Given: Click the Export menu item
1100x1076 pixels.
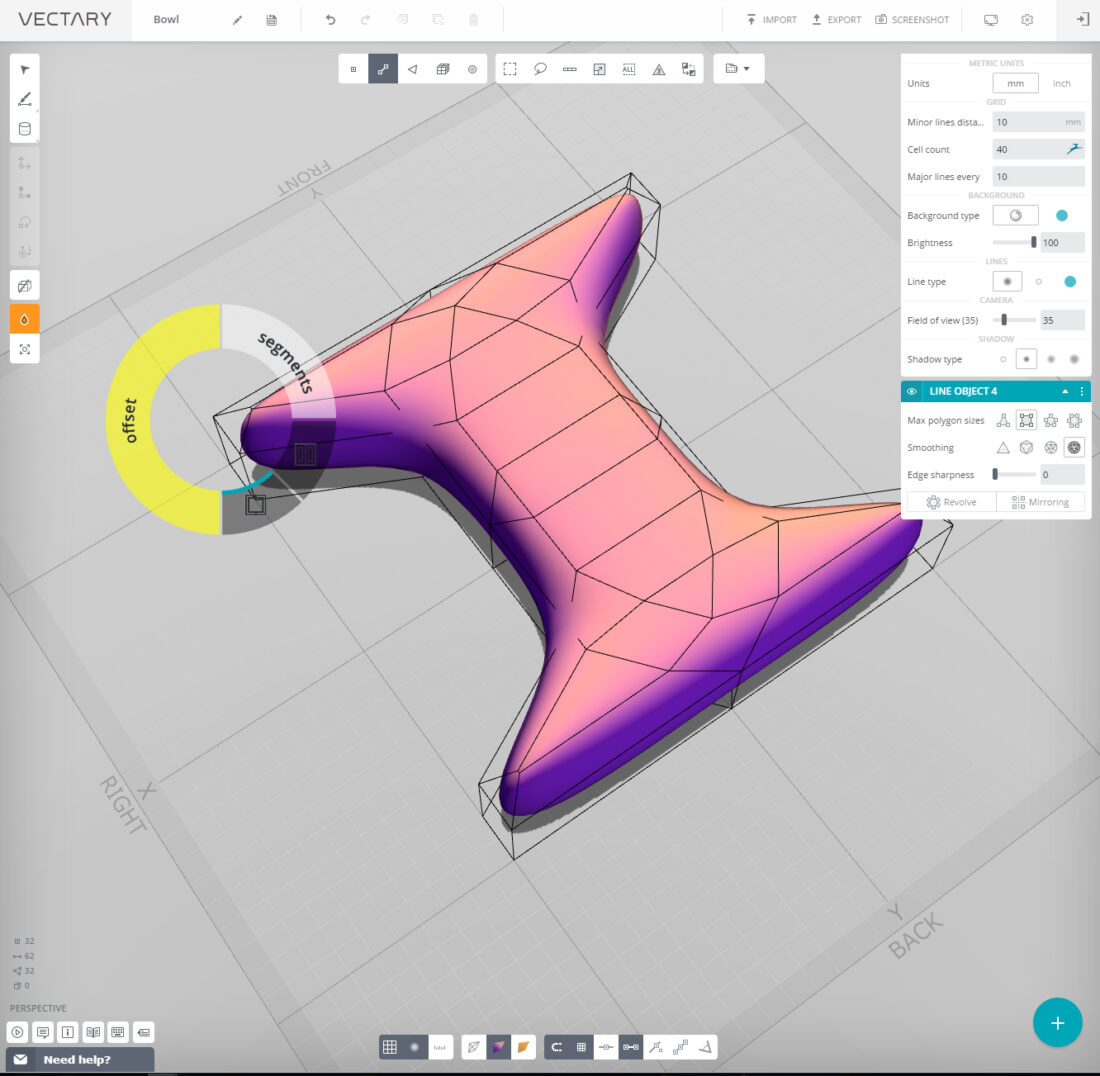Looking at the screenshot, I should tap(836, 20).
